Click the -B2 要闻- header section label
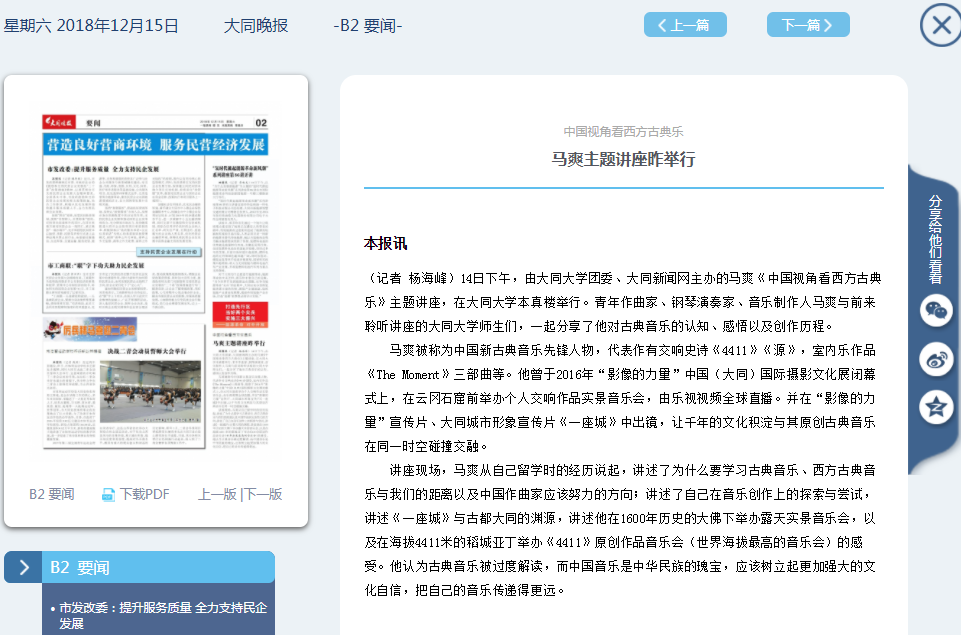 point(368,25)
